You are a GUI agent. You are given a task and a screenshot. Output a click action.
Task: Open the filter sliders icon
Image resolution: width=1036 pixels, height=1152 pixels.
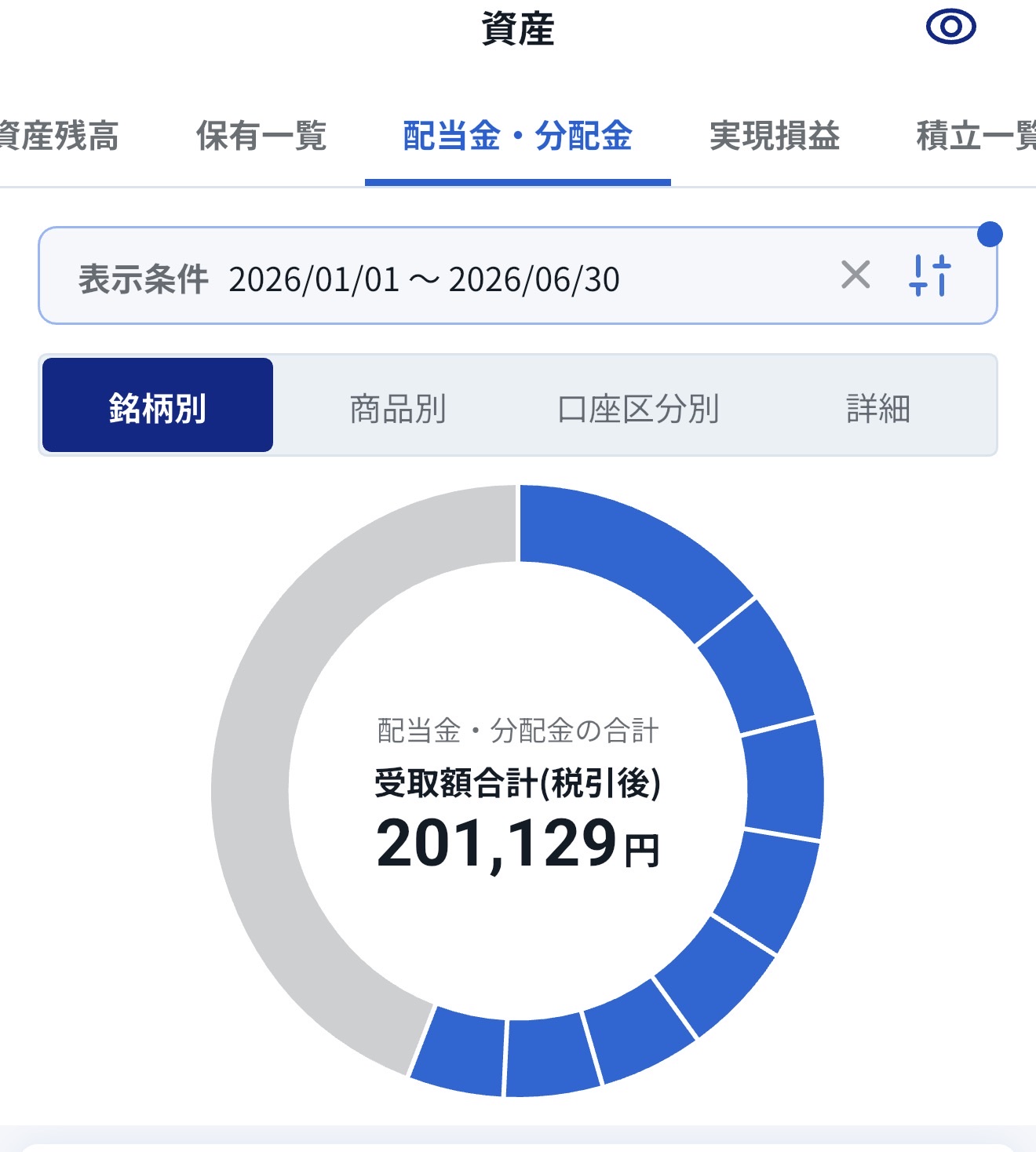click(930, 275)
